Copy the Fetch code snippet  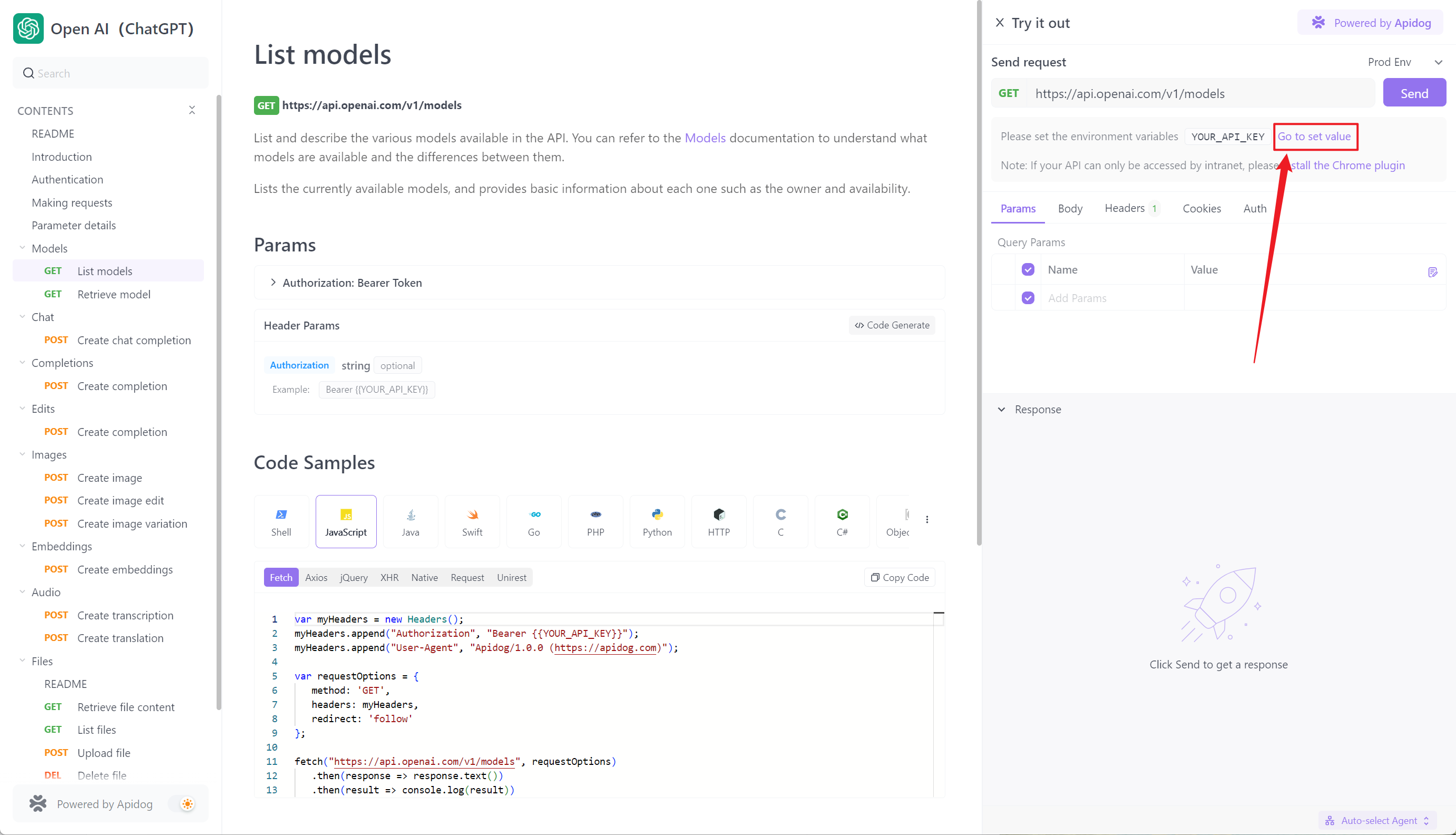pos(899,577)
